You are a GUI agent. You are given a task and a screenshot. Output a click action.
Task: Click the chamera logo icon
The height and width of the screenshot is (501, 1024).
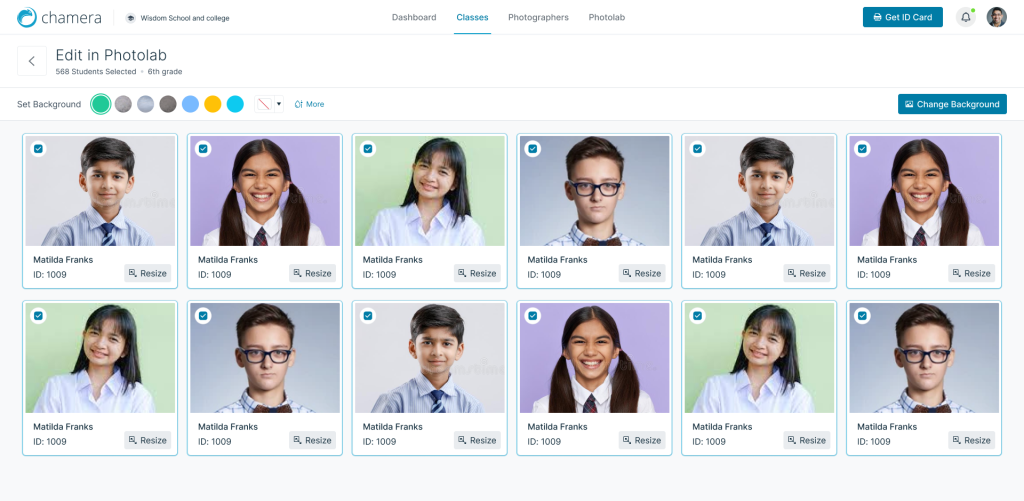(x=27, y=18)
